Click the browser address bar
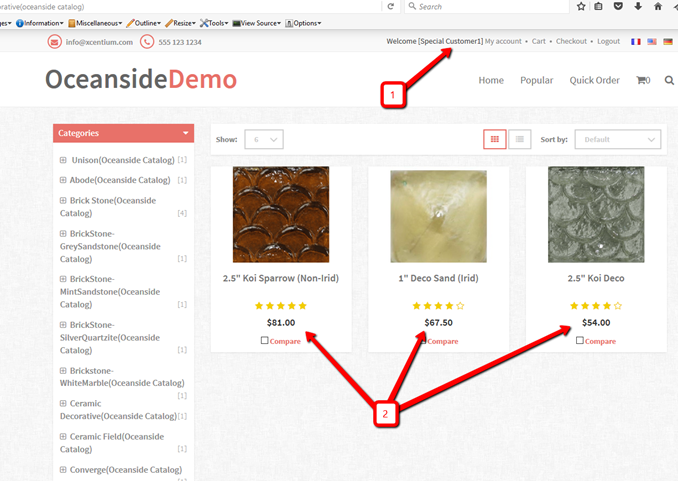 tap(190, 6)
